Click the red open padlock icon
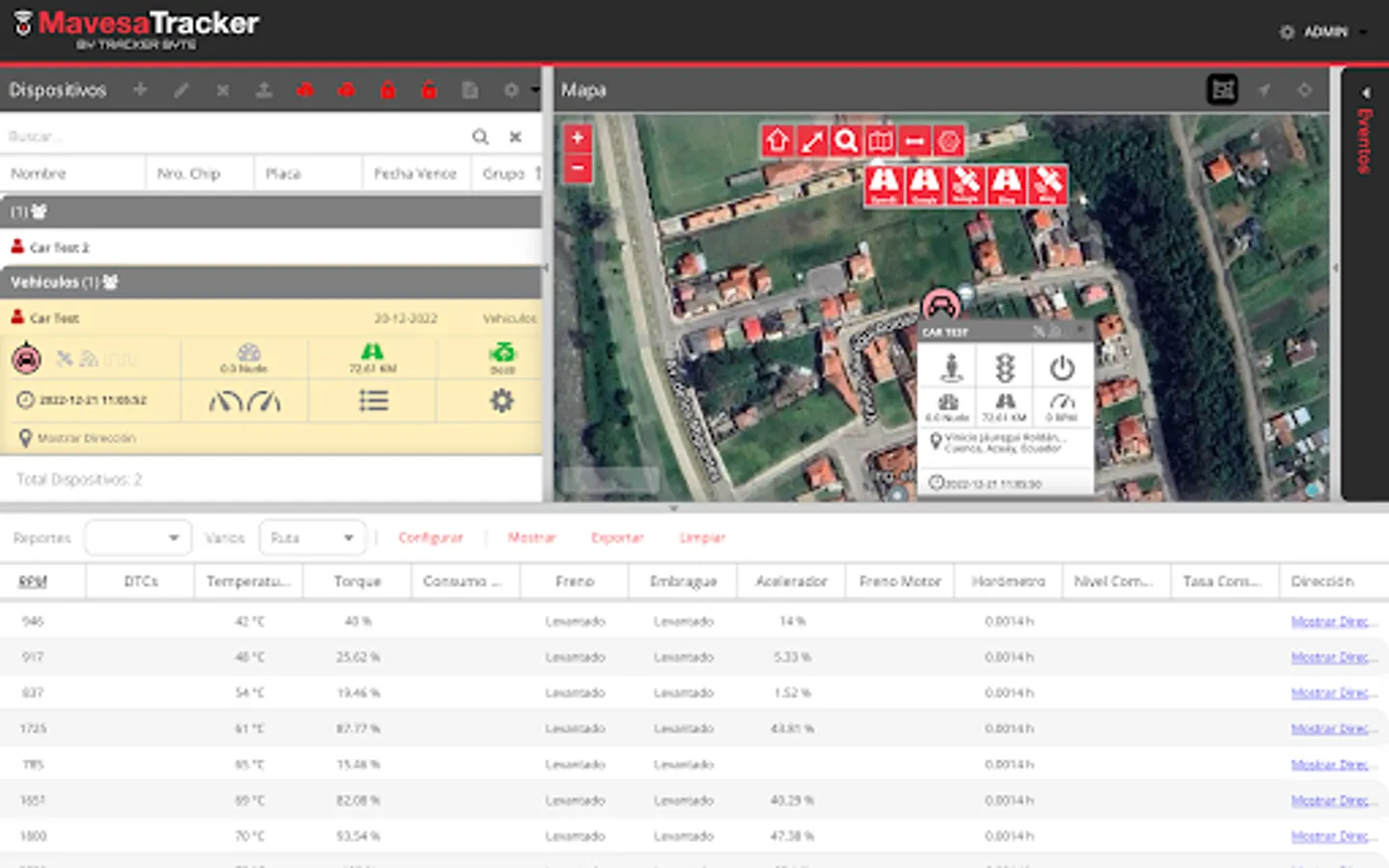Viewport: 1389px width, 868px height. coord(429,90)
